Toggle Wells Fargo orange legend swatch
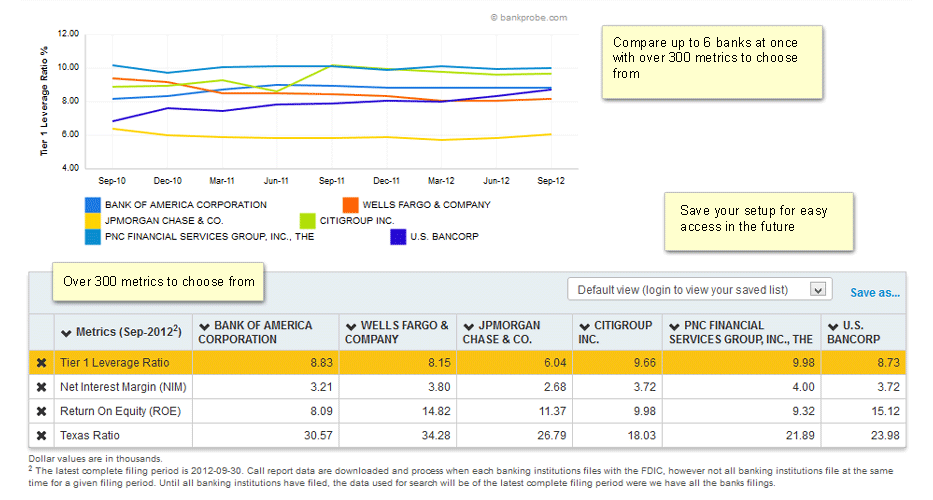 tap(352, 205)
